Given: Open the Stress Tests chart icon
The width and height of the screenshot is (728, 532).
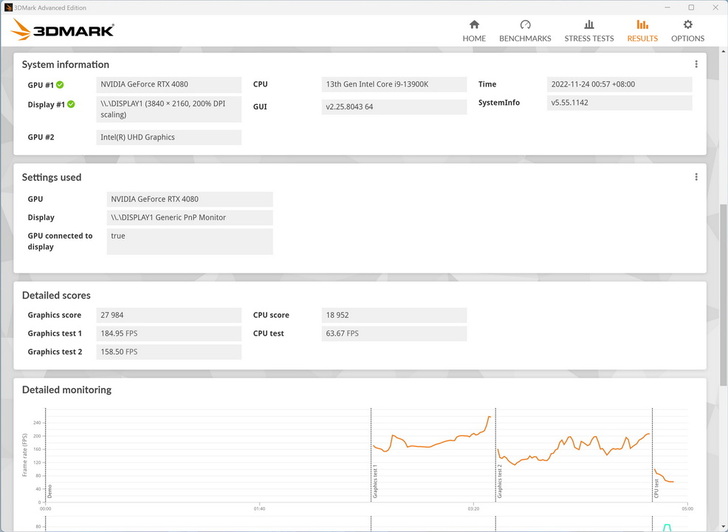Looking at the screenshot, I should [x=589, y=25].
